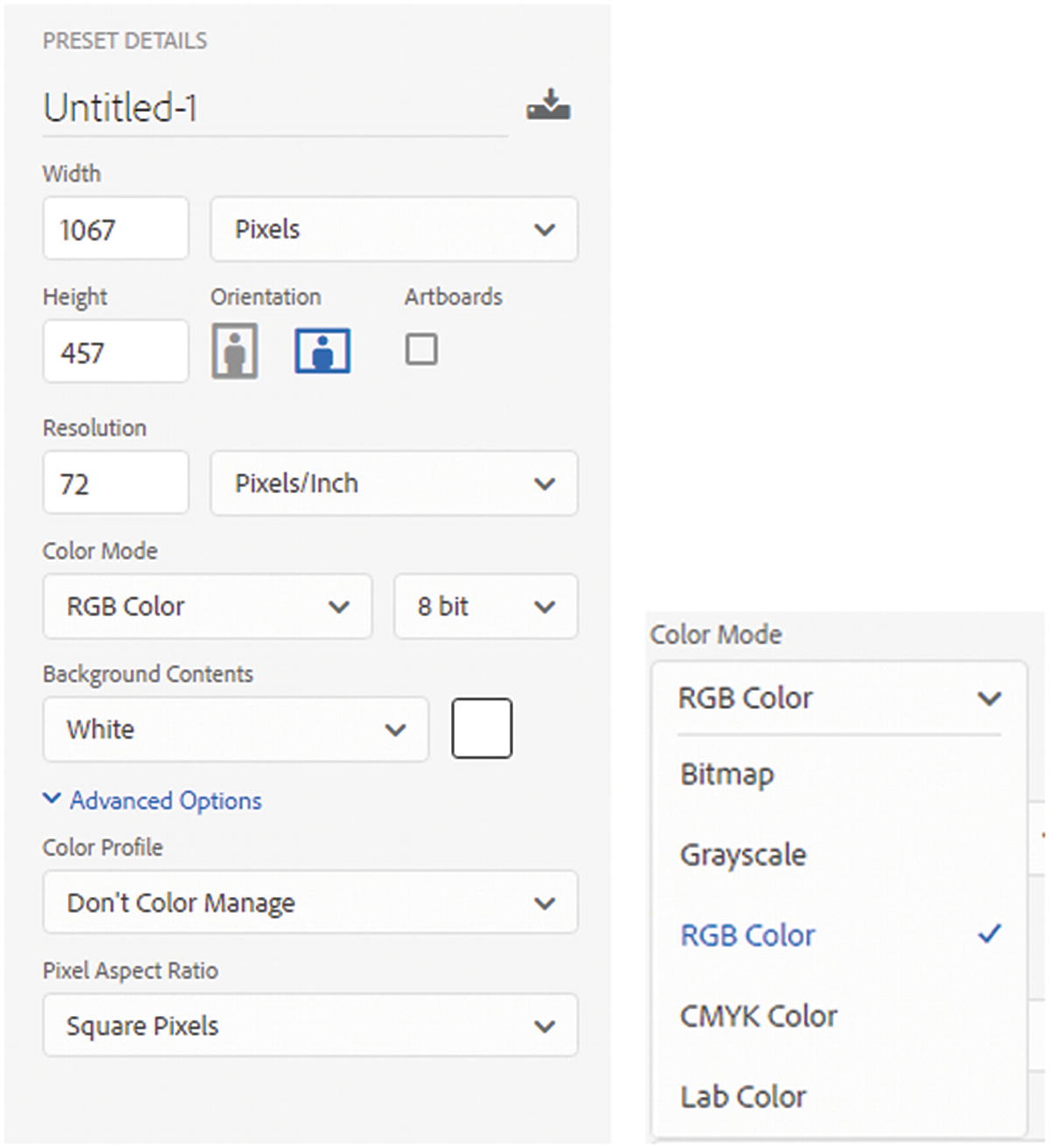Image resolution: width=1049 pixels, height=1148 pixels.
Task: Open the width units Pixels dropdown
Action: (x=393, y=229)
